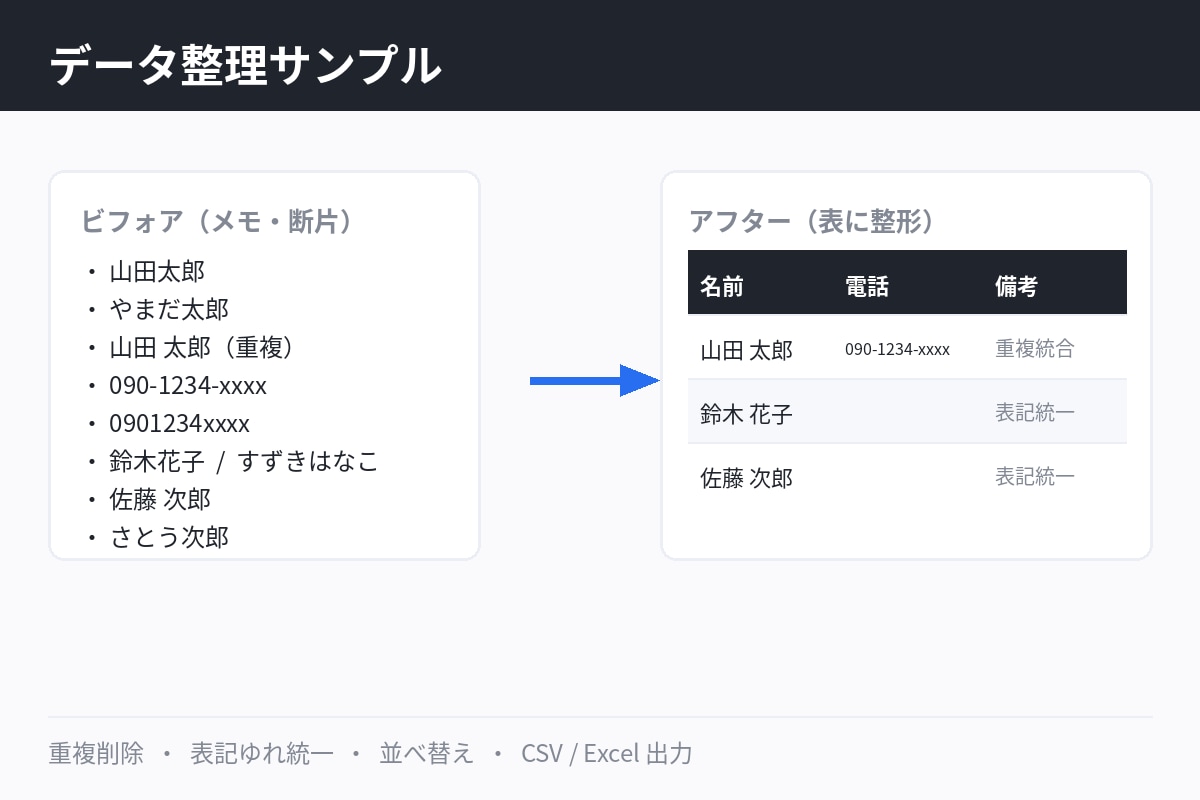Select 表記統一 remark in 佐藤 次郎 row
The image size is (1200, 800).
click(1035, 476)
